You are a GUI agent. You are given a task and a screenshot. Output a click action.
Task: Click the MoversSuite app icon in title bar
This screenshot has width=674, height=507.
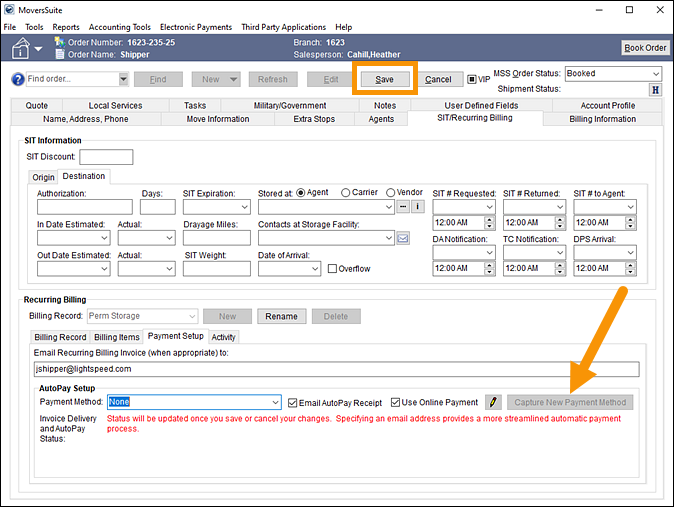10,10
